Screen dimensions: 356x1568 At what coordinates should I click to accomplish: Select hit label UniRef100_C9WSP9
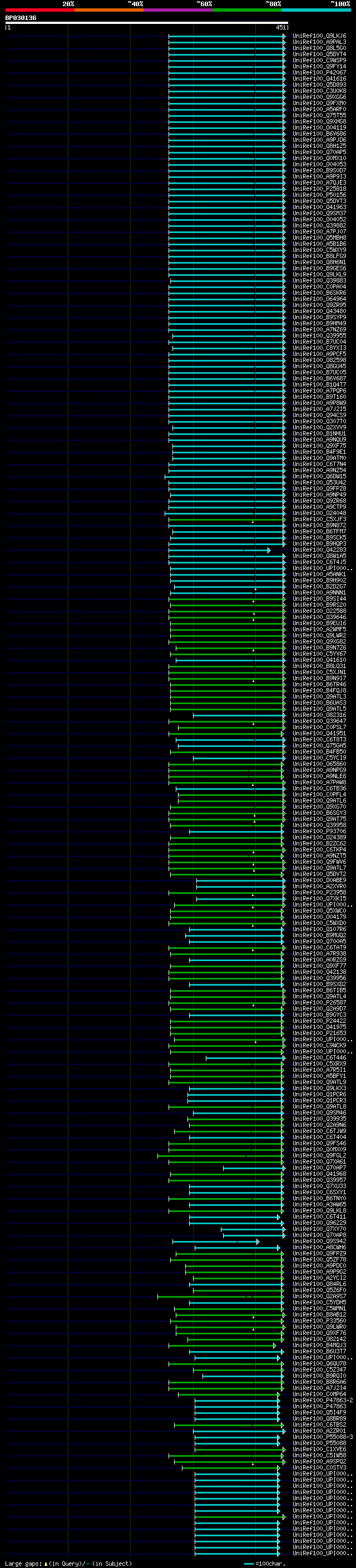tap(319, 60)
